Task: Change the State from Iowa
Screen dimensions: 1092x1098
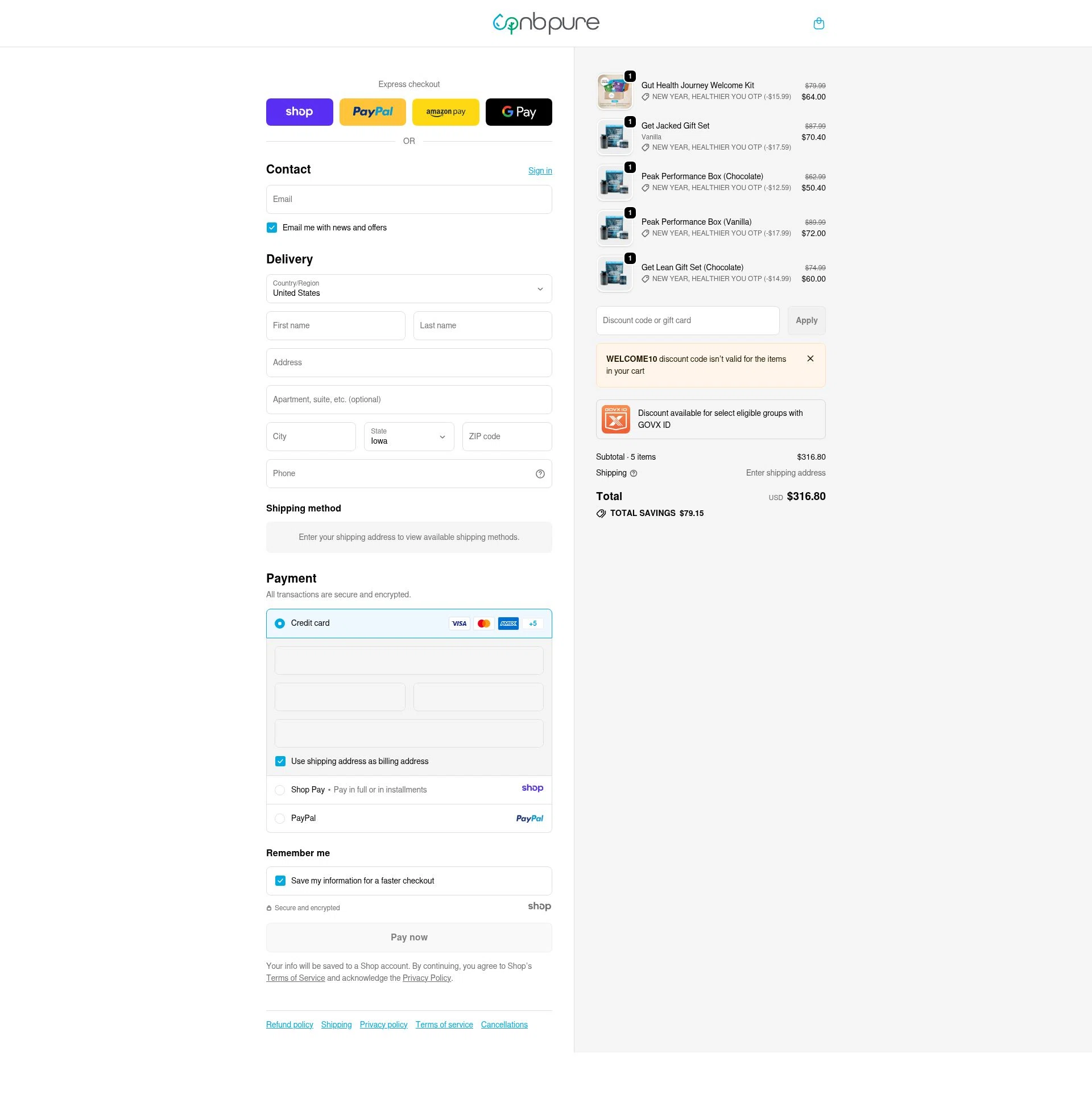Action: pyautogui.click(x=408, y=437)
